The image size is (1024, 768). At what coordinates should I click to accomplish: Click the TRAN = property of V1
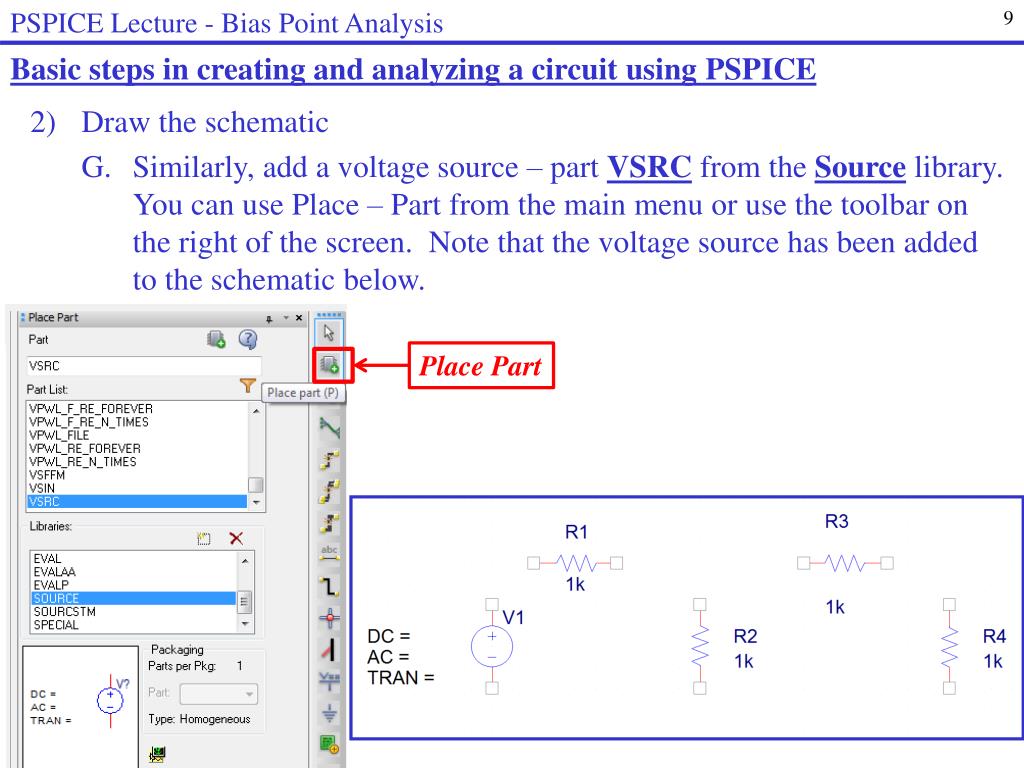click(401, 678)
